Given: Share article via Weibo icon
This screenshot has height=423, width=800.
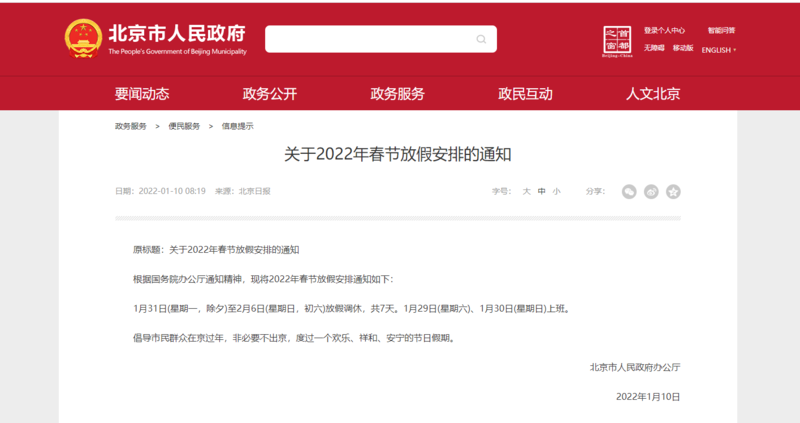Looking at the screenshot, I should tap(651, 191).
